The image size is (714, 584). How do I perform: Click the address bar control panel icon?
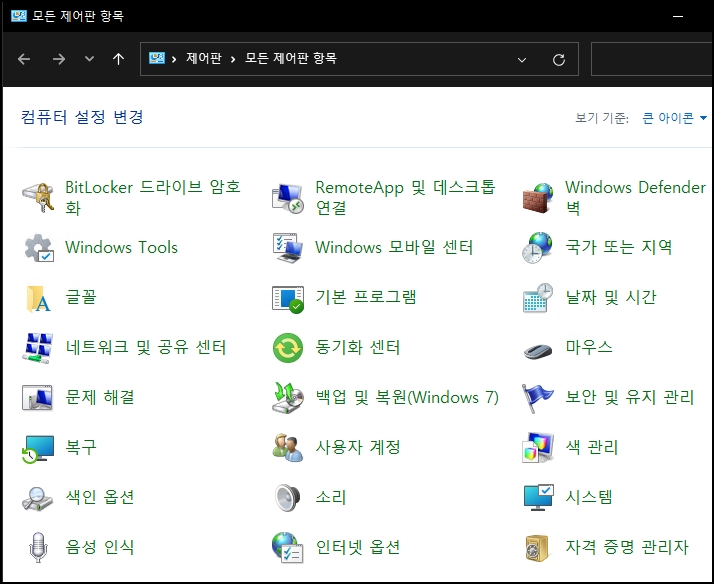point(157,58)
